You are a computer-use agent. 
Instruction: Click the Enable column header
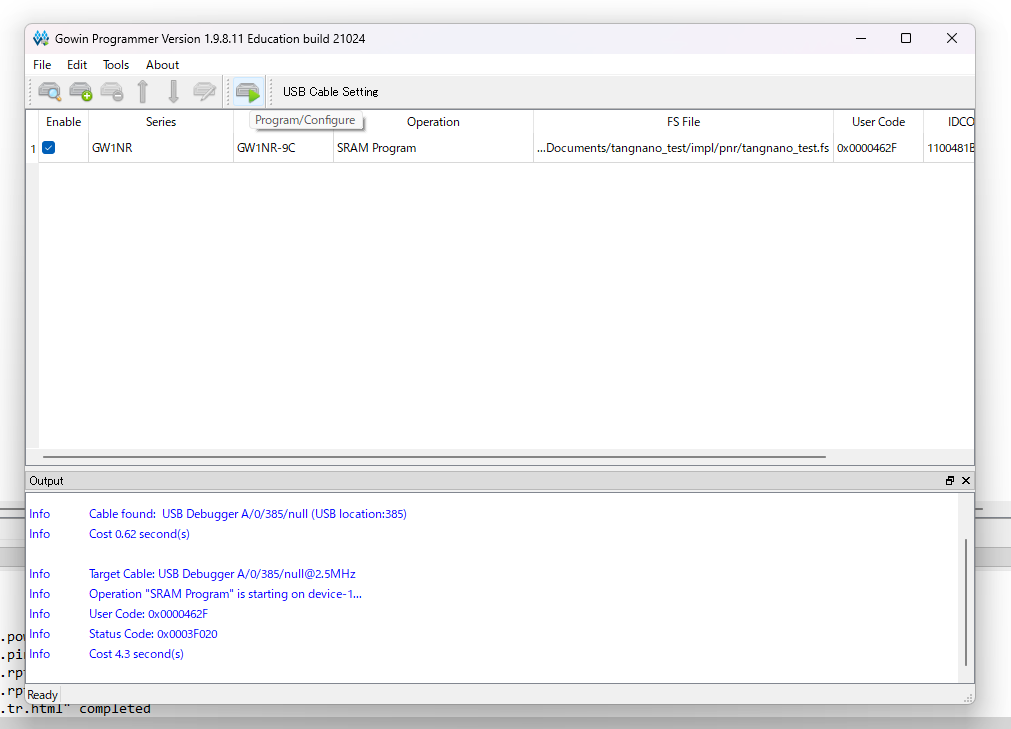[63, 122]
